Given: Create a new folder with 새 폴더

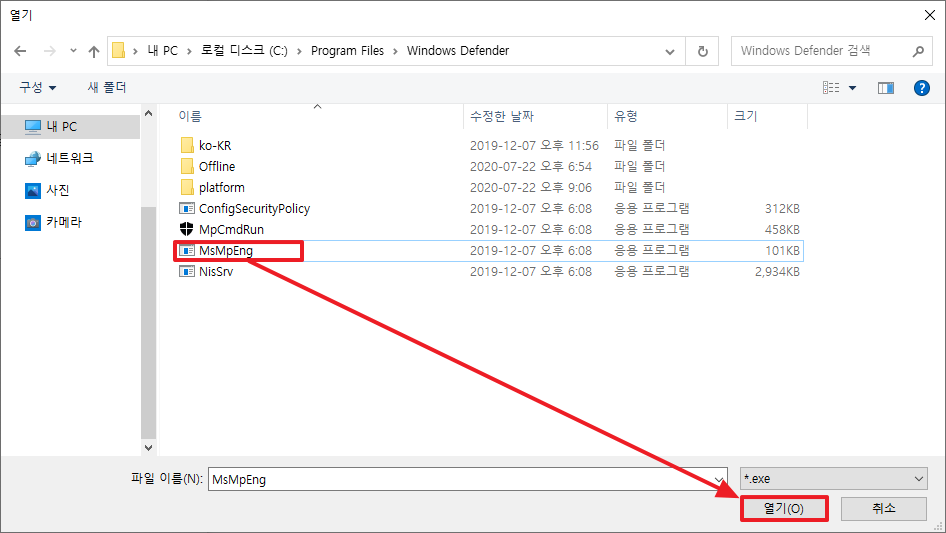Looking at the screenshot, I should pyautogui.click(x=107, y=88).
